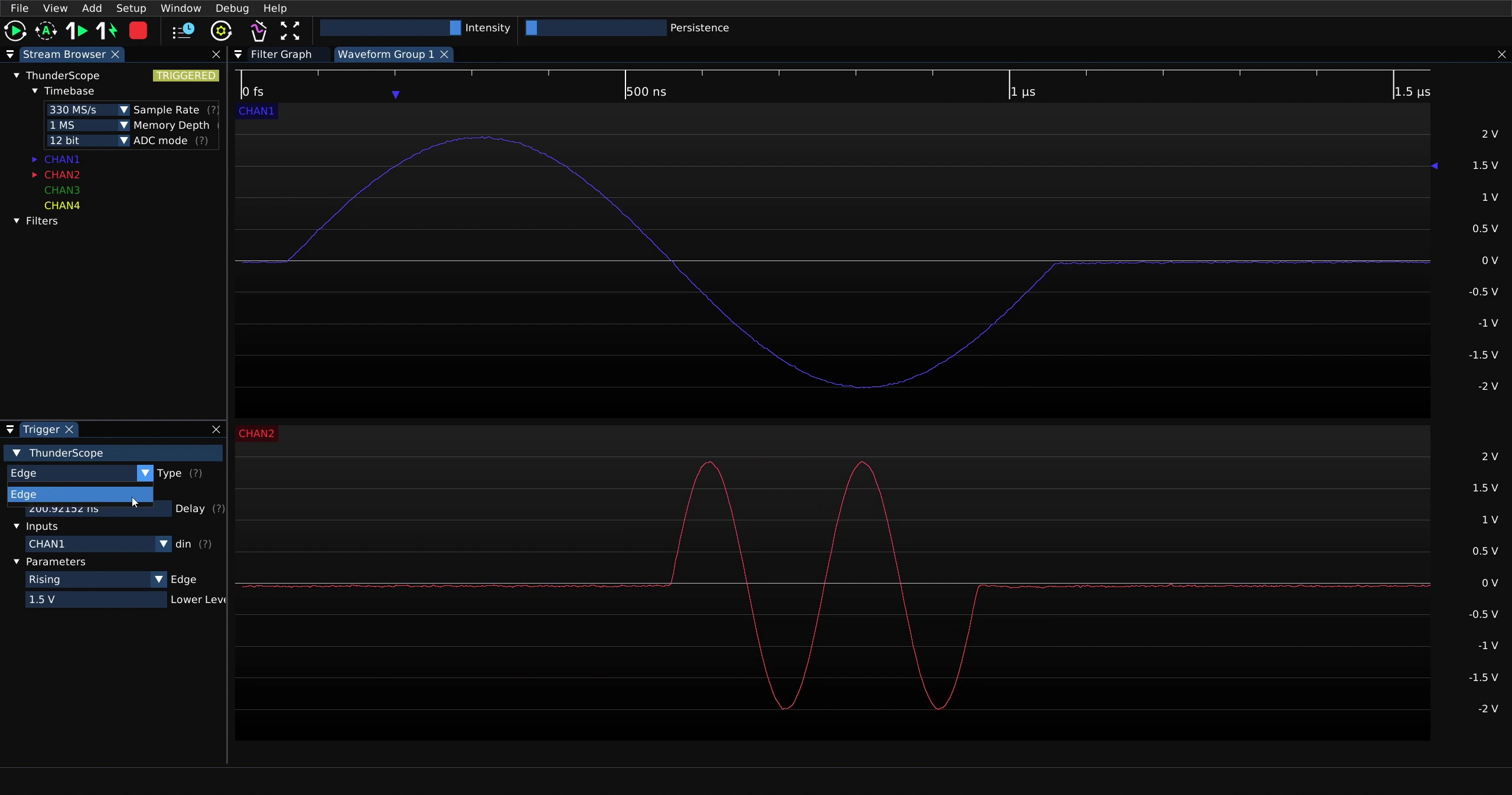
Task: Adjust the Intensity slider
Action: tap(390, 28)
